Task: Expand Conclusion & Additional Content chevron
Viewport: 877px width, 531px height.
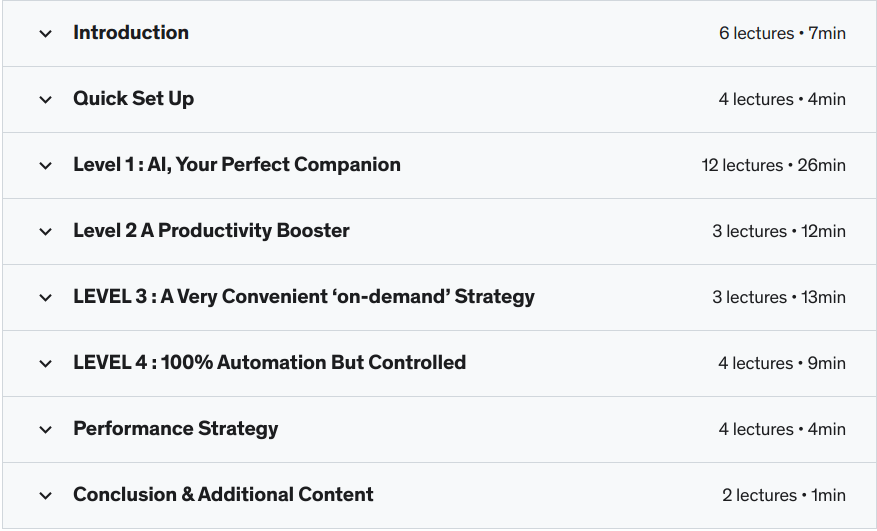Action: [45, 496]
